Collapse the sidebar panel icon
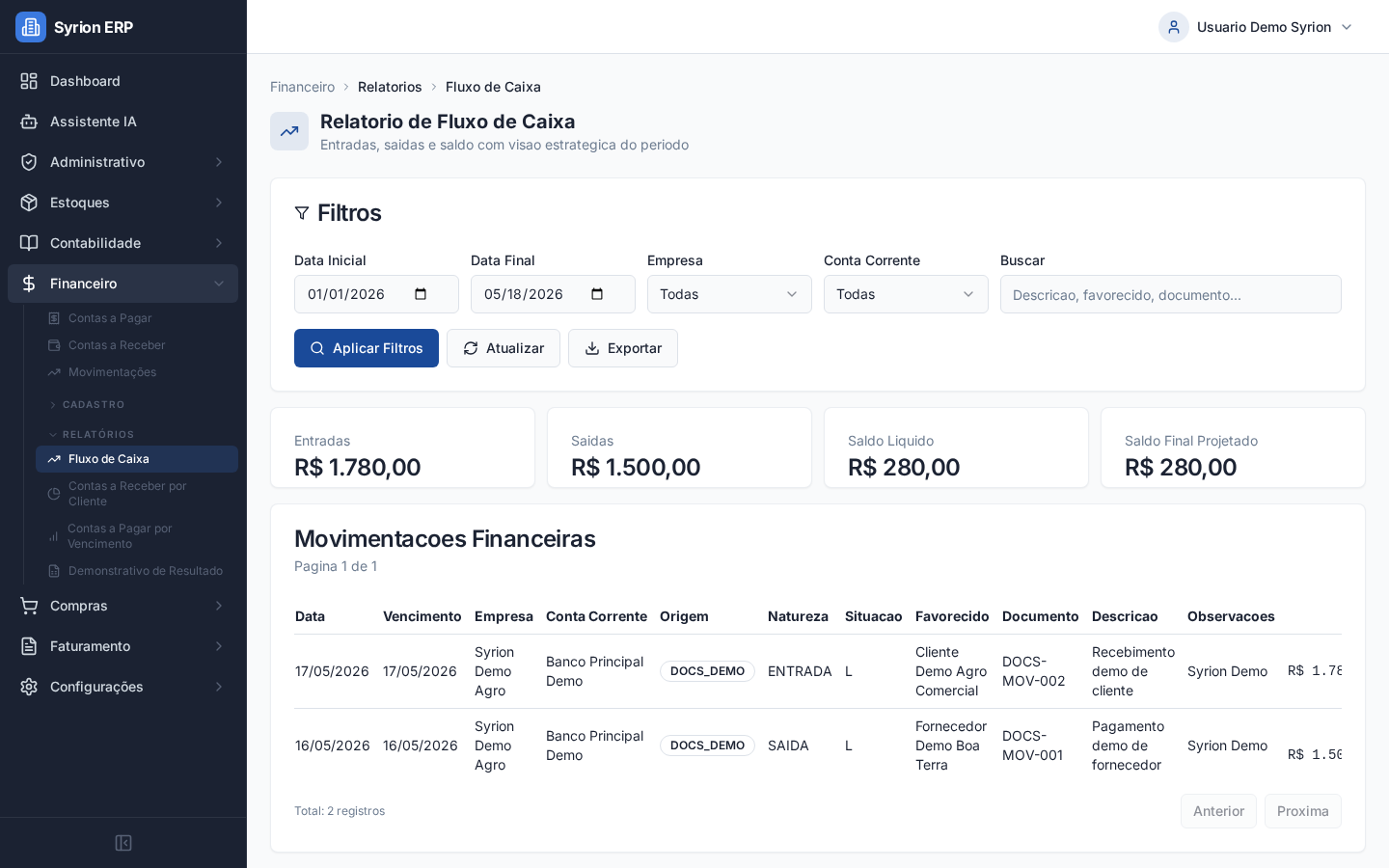 point(123,843)
